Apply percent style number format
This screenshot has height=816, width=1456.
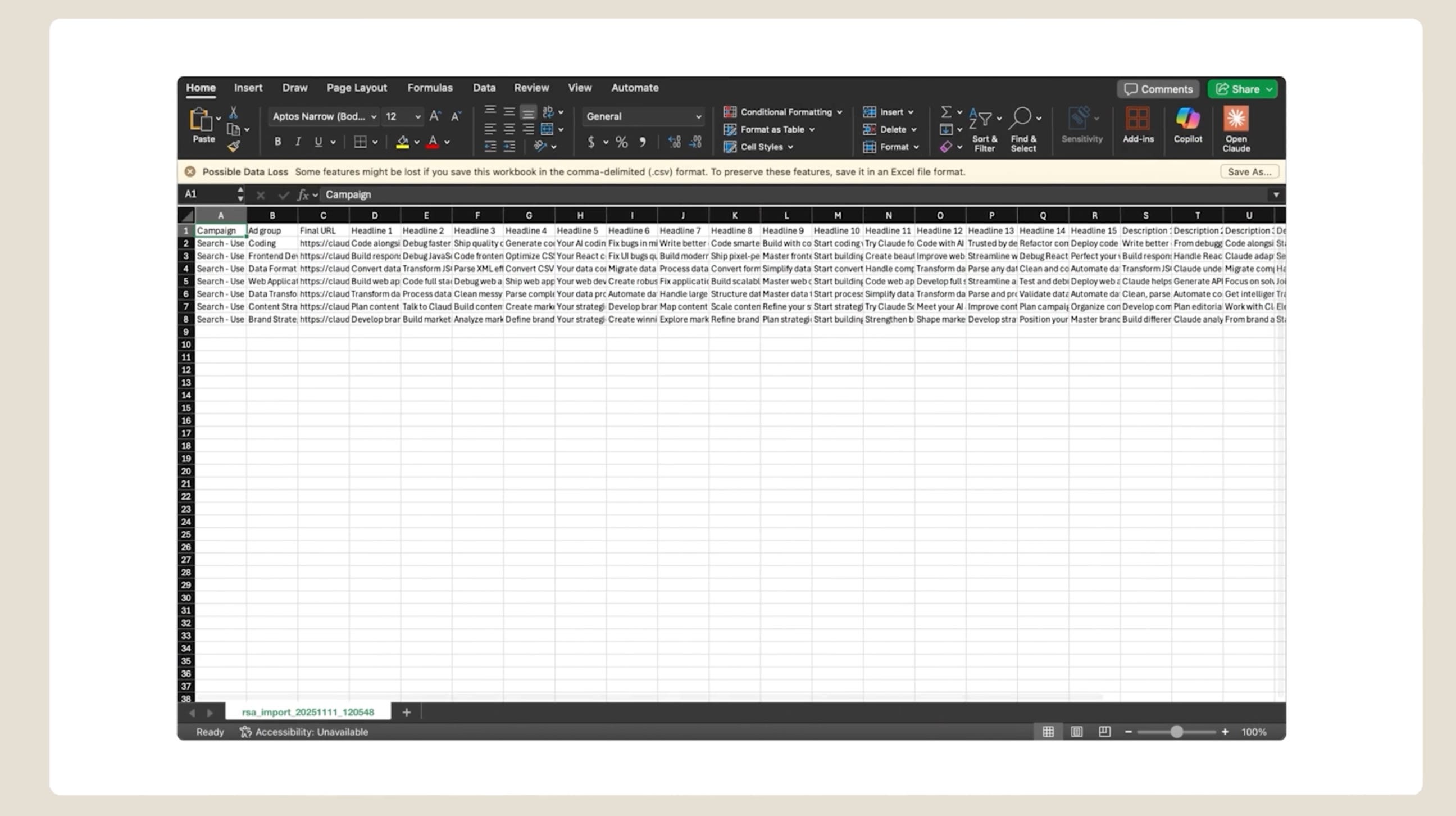click(x=621, y=142)
